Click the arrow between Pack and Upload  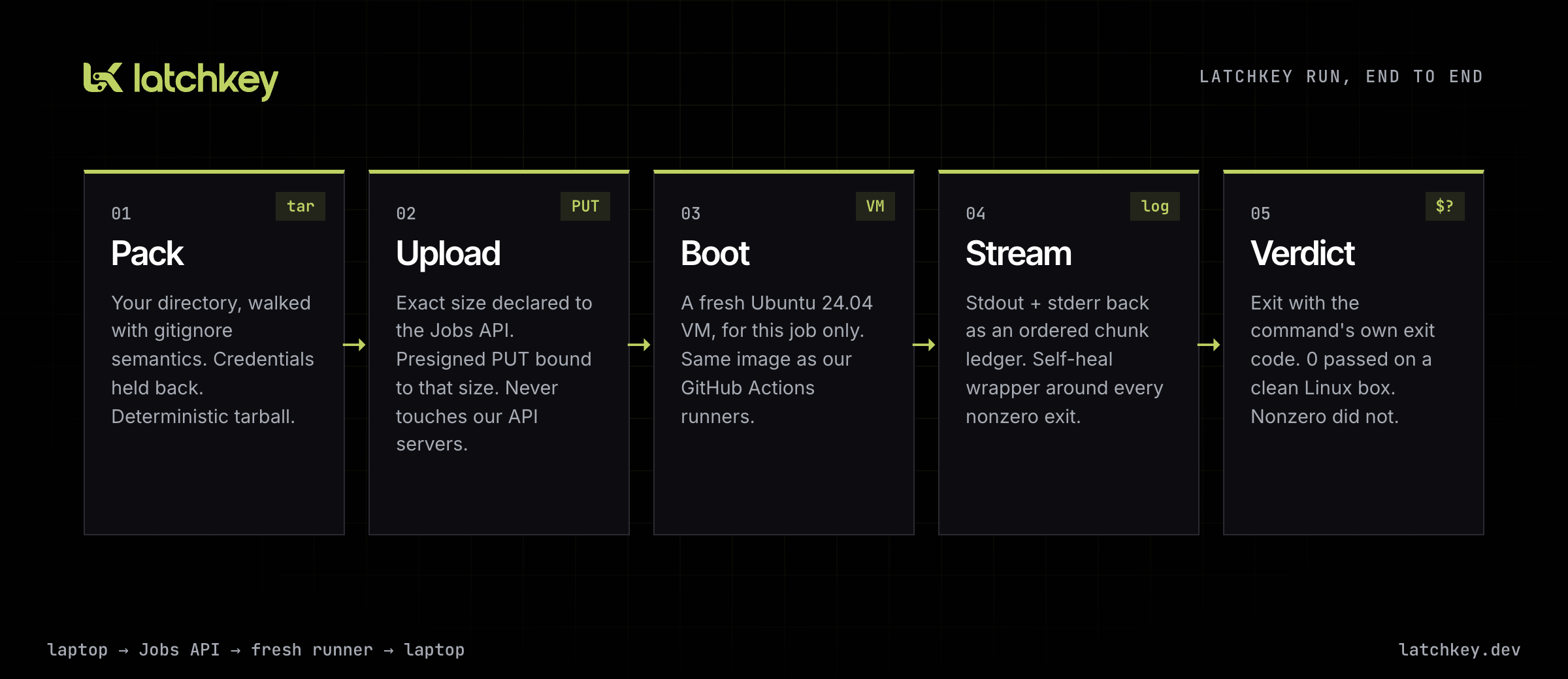tap(354, 345)
